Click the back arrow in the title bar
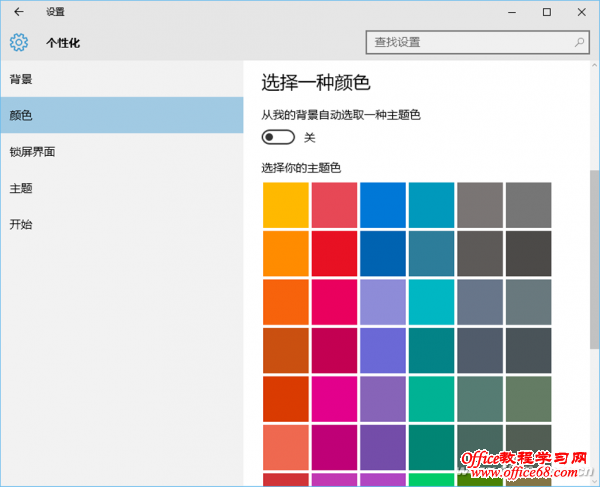600x487 pixels. coord(19,12)
